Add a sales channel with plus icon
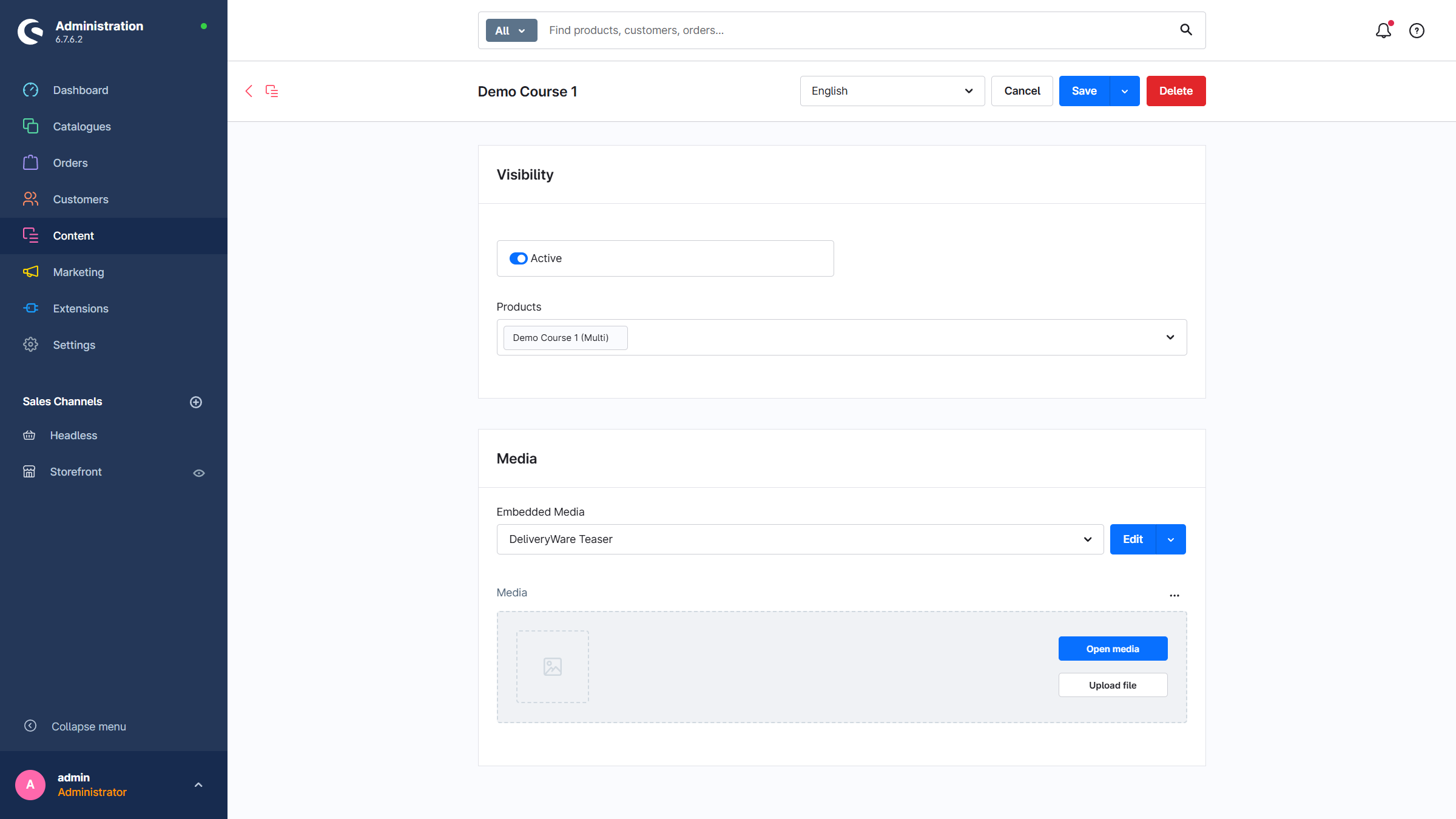 [x=196, y=402]
